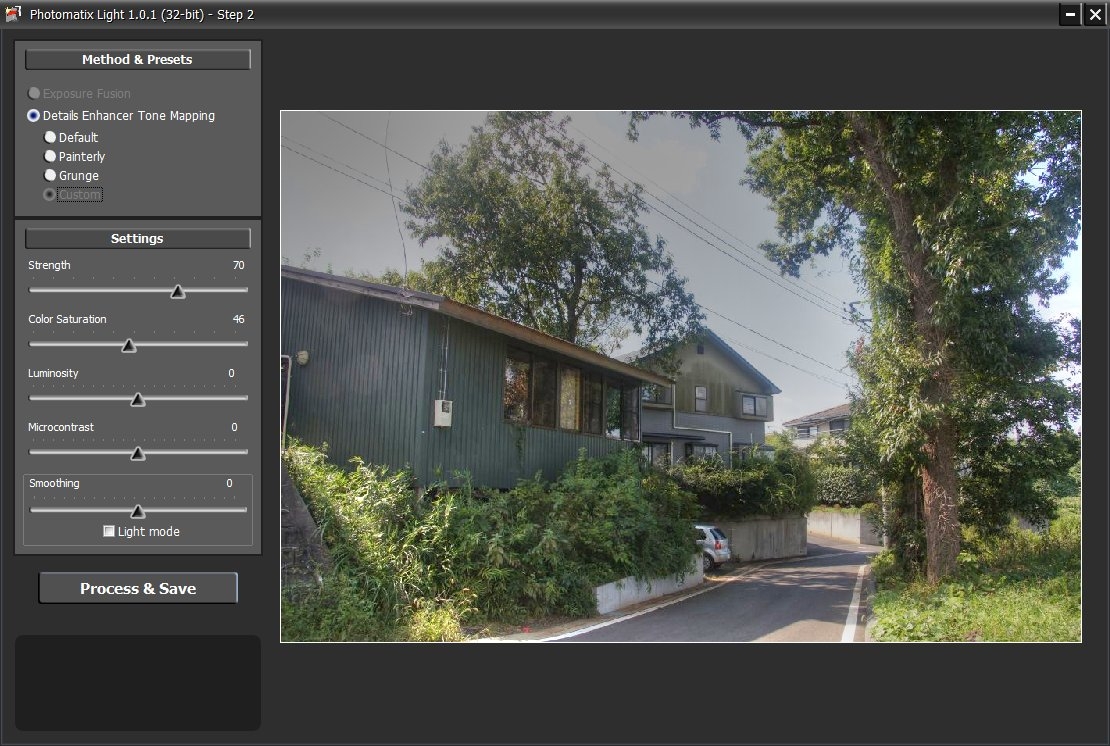Click the Smoothing label
This screenshot has height=746, width=1110.
point(55,483)
